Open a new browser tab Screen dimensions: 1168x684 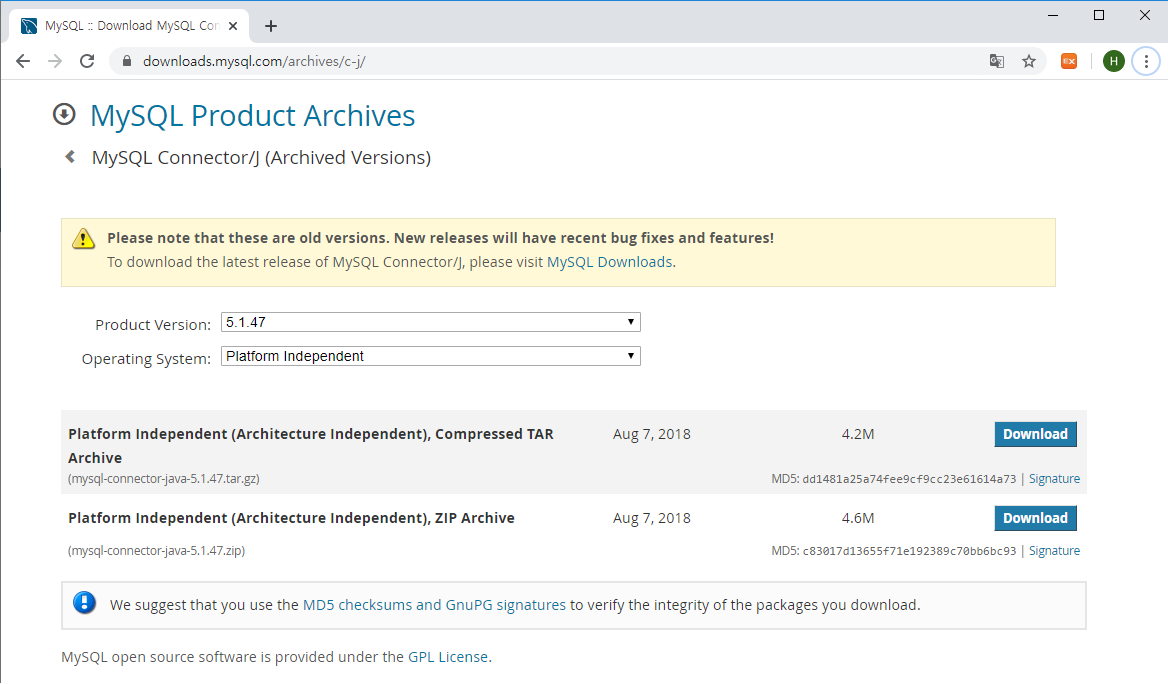point(271,26)
